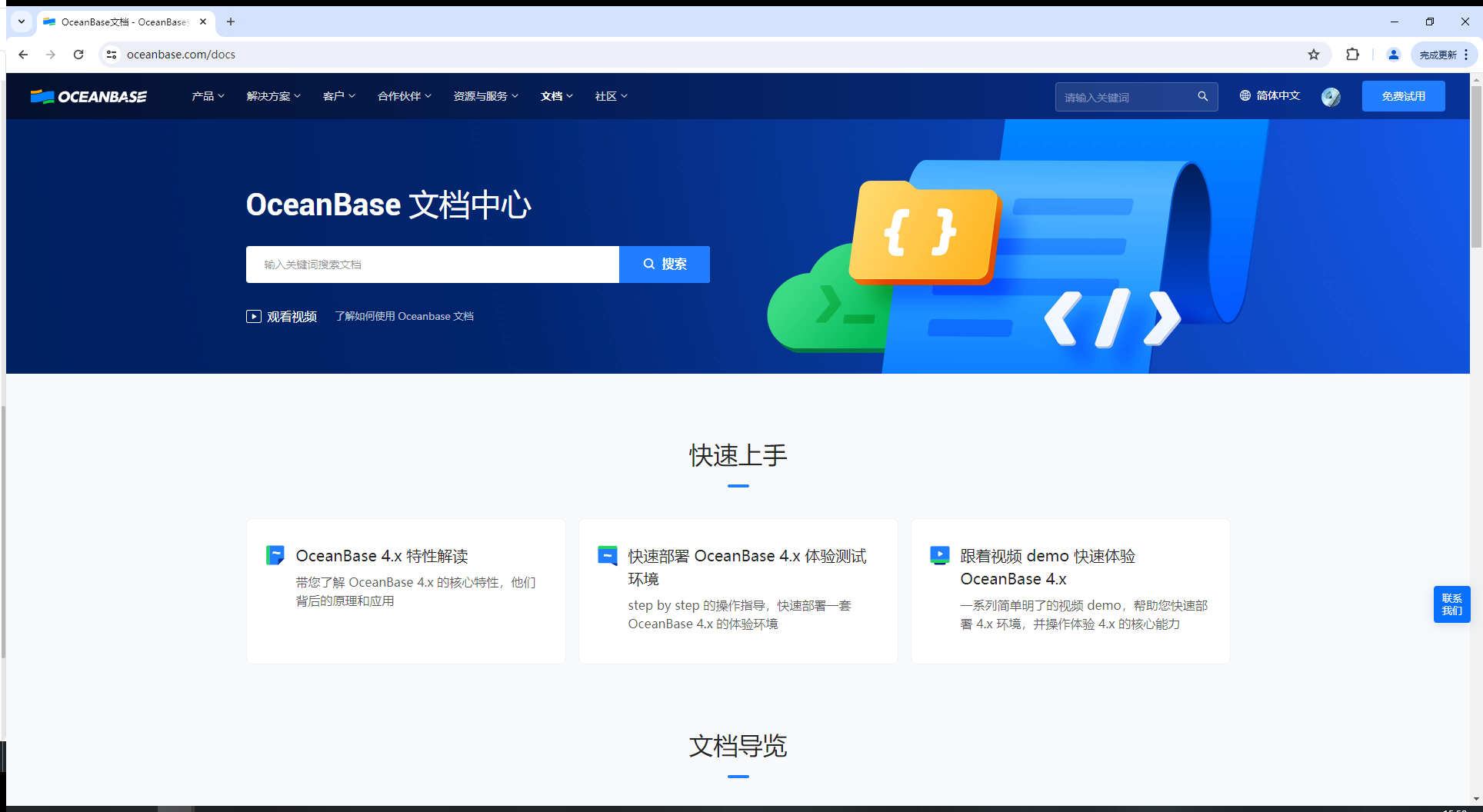Open 跟着视频 demo 快速体验 title
1483x812 pixels.
1048,567
